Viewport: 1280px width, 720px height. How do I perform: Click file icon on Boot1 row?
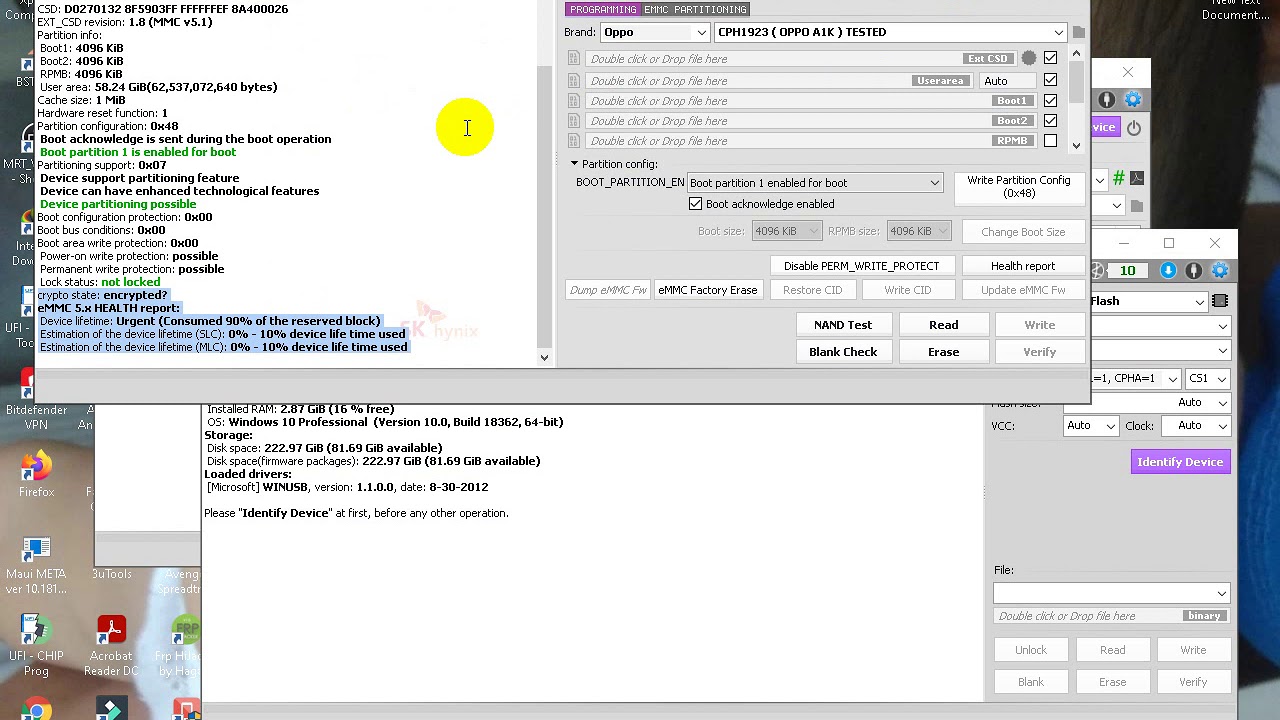[x=573, y=101]
